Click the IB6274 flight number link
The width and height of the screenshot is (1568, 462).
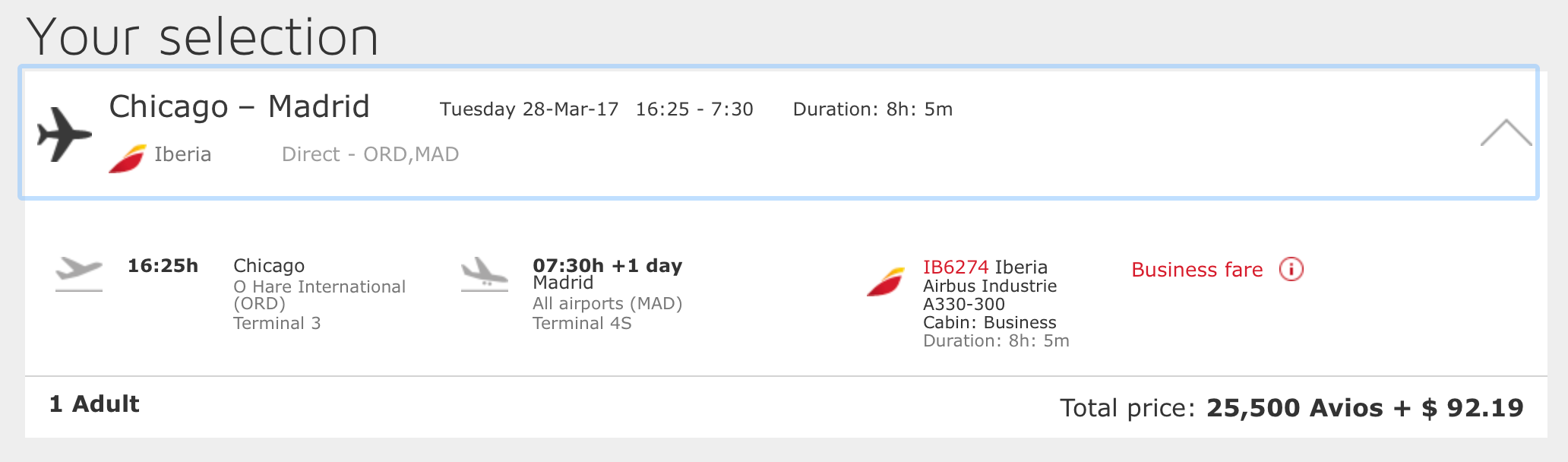[x=956, y=267]
